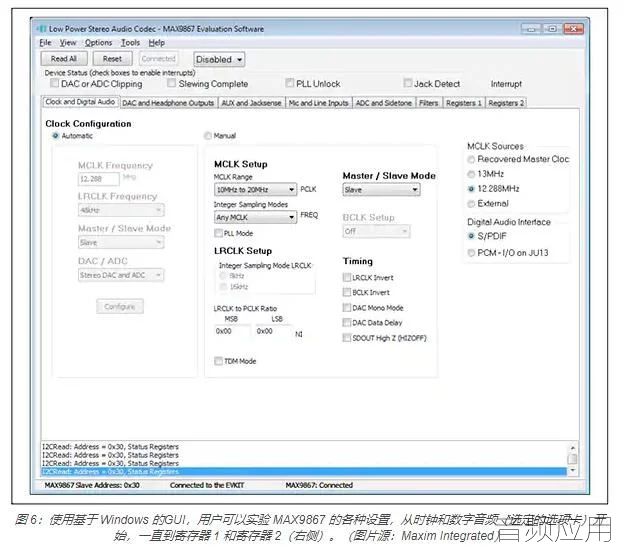624x553 pixels.
Task: Select PCM-I/O on JU13 interface
Action: [x=471, y=253]
